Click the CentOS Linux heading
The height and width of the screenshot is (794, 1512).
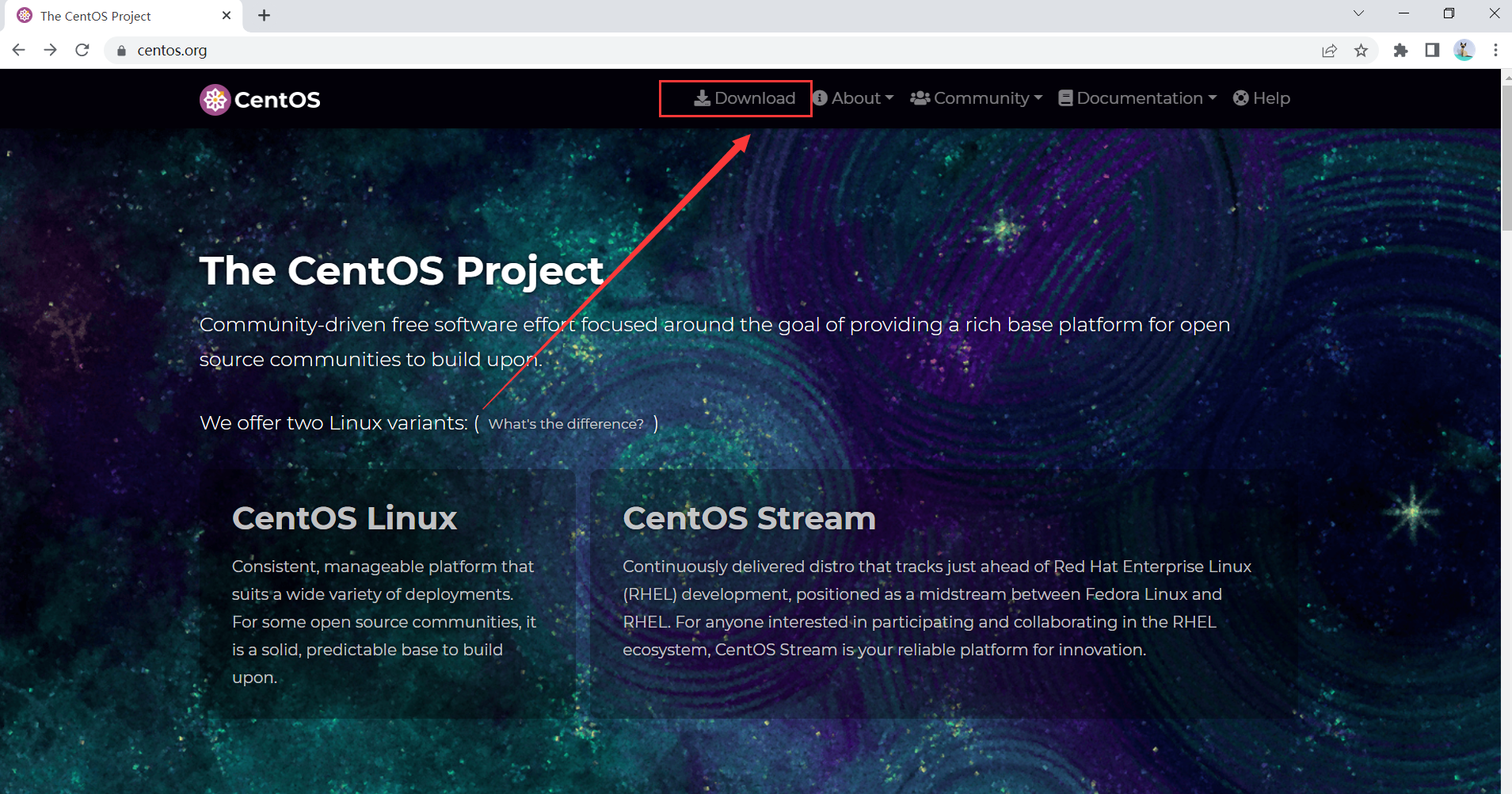point(345,518)
